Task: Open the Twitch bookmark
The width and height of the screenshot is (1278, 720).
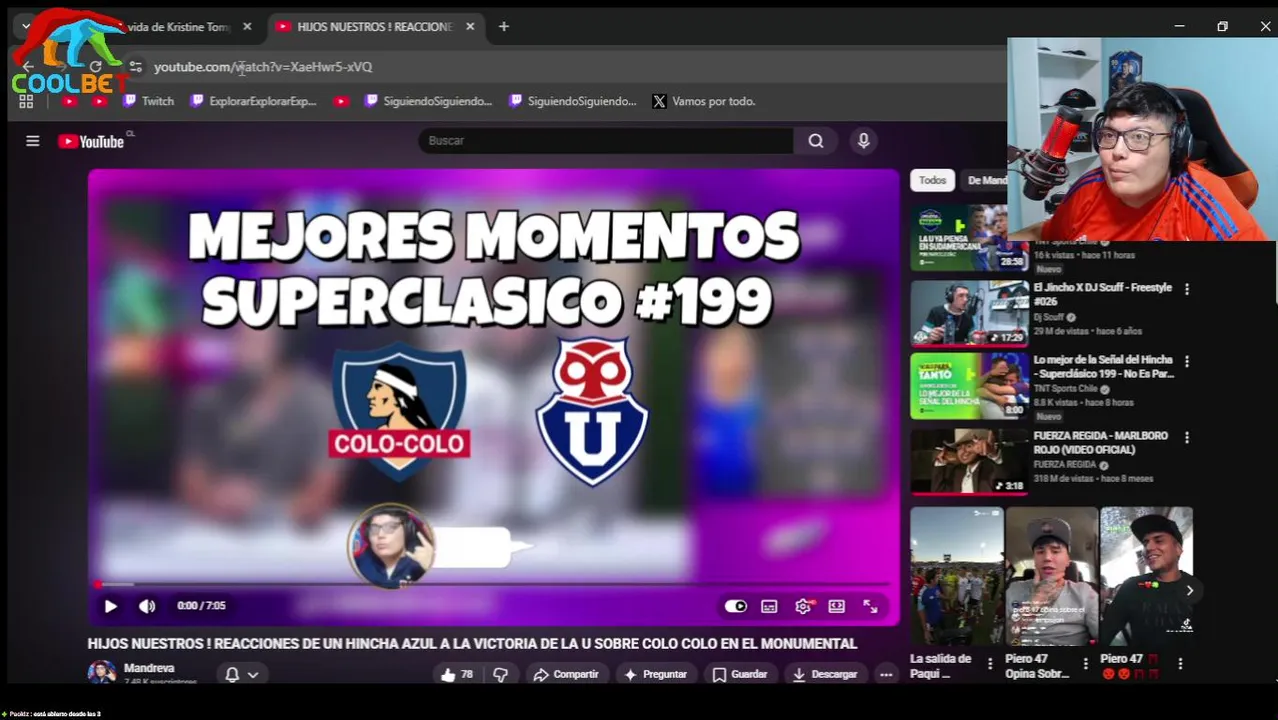Action: point(148,101)
